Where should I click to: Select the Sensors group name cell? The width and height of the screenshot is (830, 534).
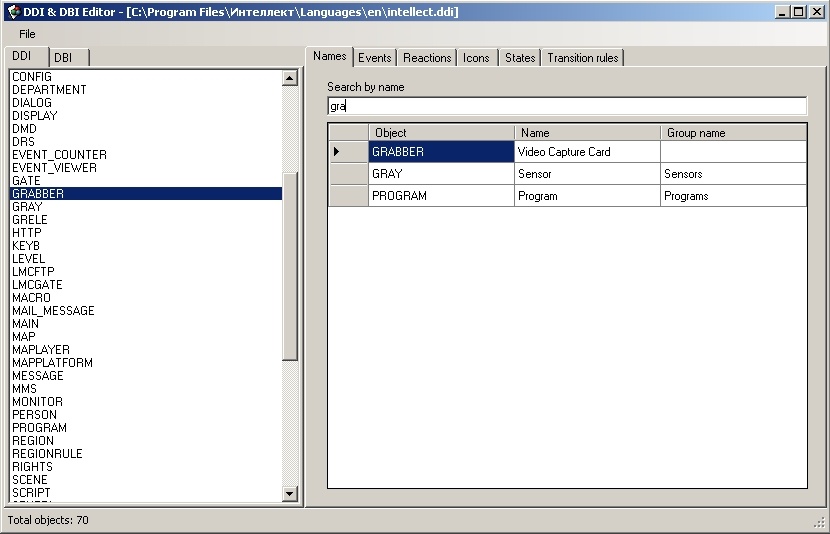click(733, 174)
